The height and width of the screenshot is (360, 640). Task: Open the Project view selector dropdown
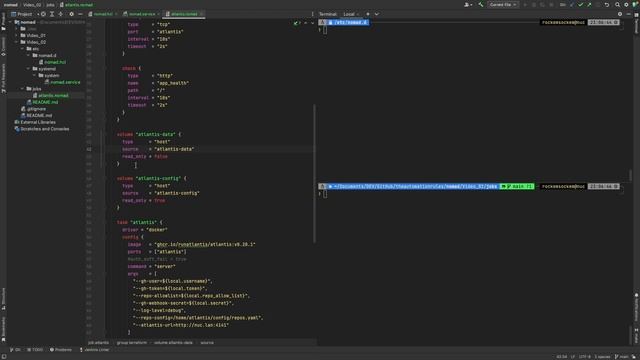(25, 14)
